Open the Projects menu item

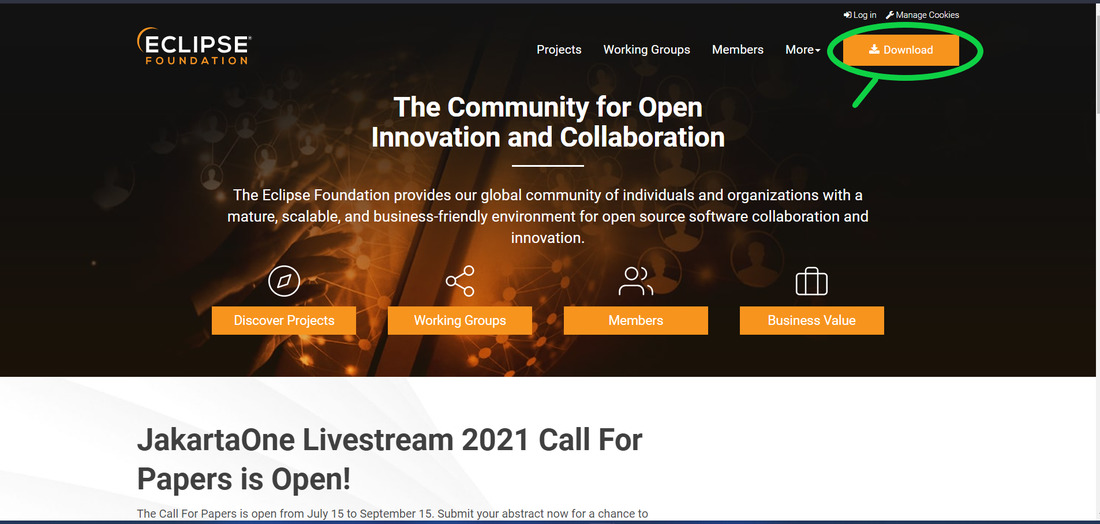pyautogui.click(x=559, y=50)
